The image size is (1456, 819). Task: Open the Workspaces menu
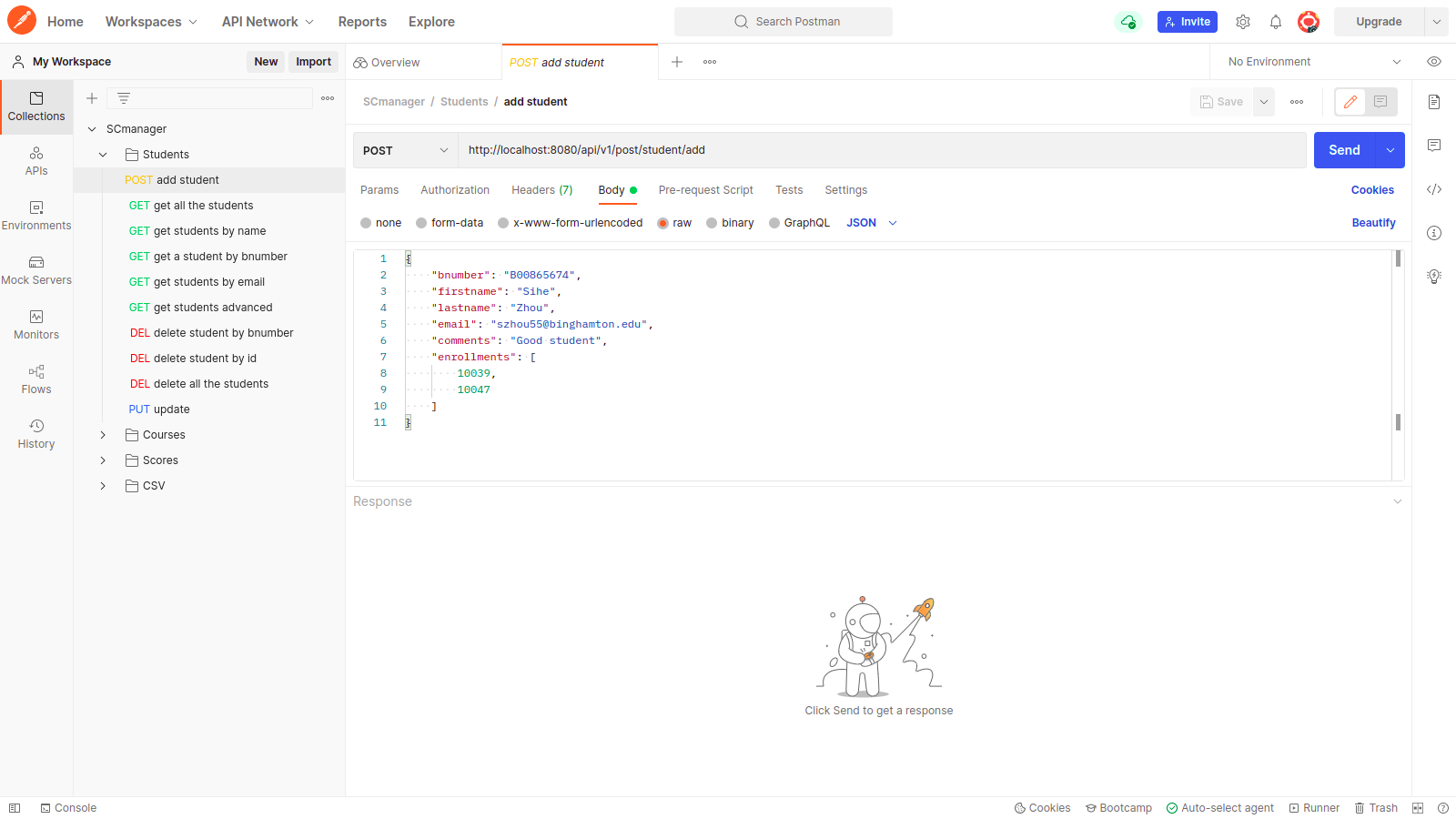(x=151, y=22)
